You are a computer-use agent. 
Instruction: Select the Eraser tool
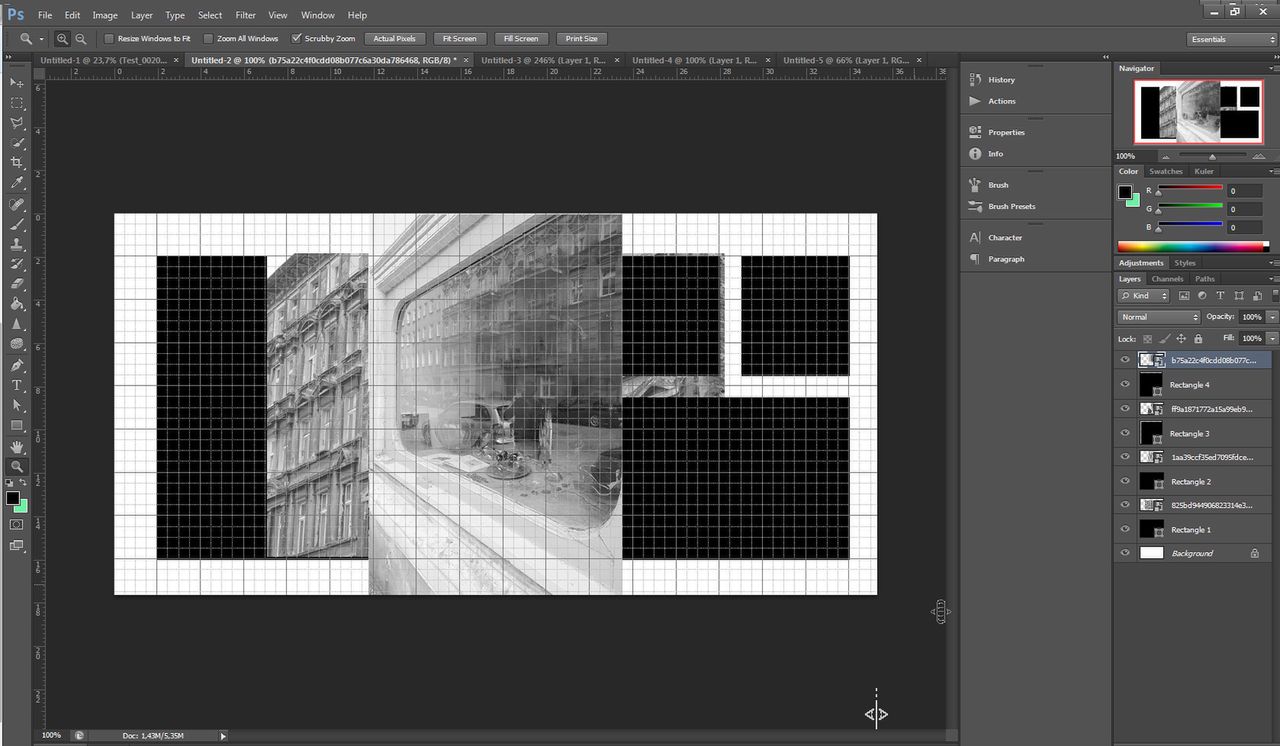coord(17,284)
